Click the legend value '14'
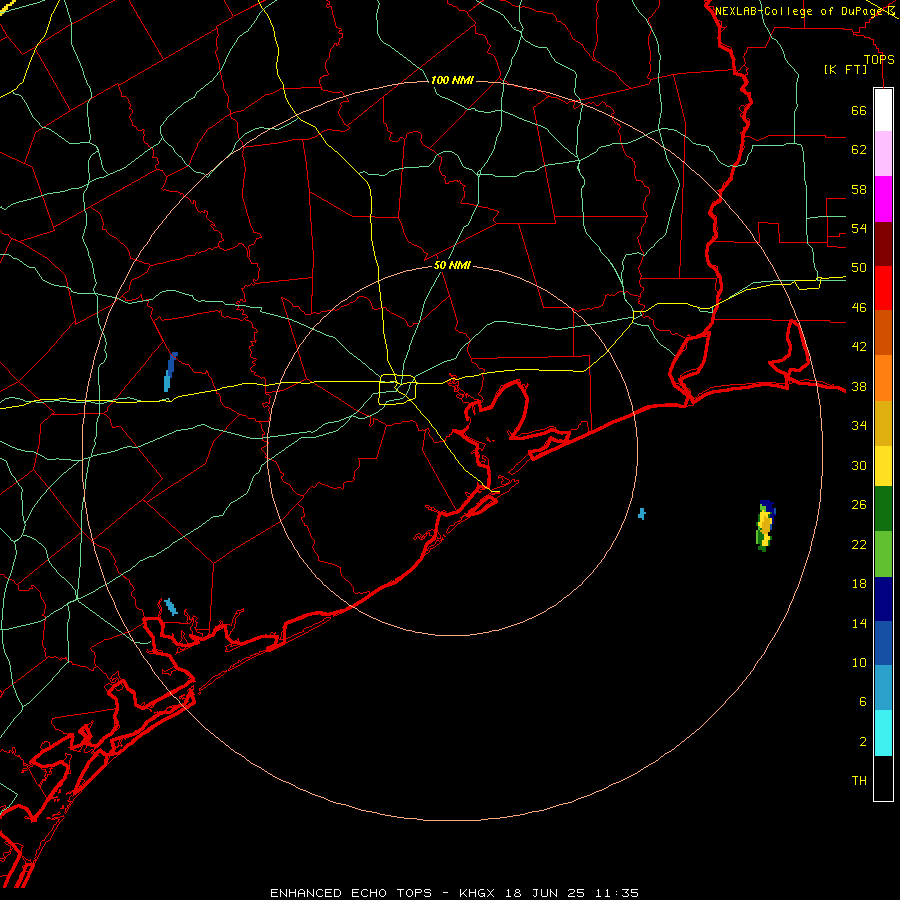 pos(859,623)
